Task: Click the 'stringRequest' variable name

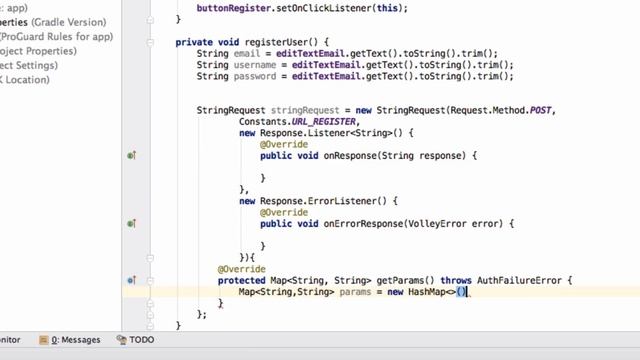Action: coord(305,110)
